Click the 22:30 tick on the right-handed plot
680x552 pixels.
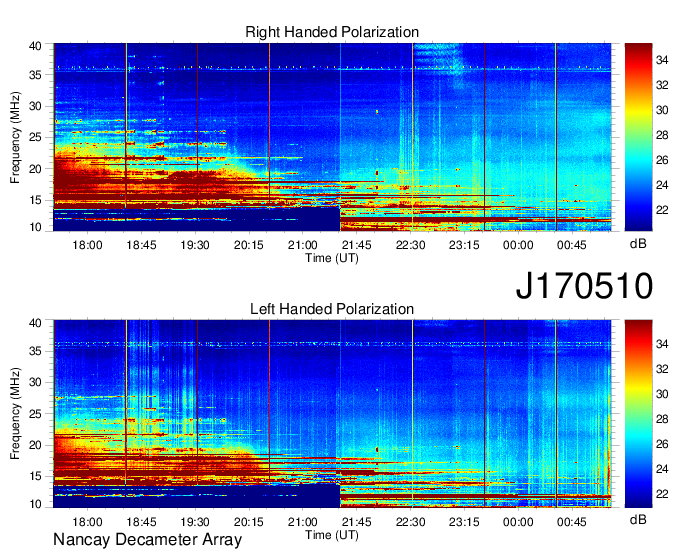coord(410,245)
